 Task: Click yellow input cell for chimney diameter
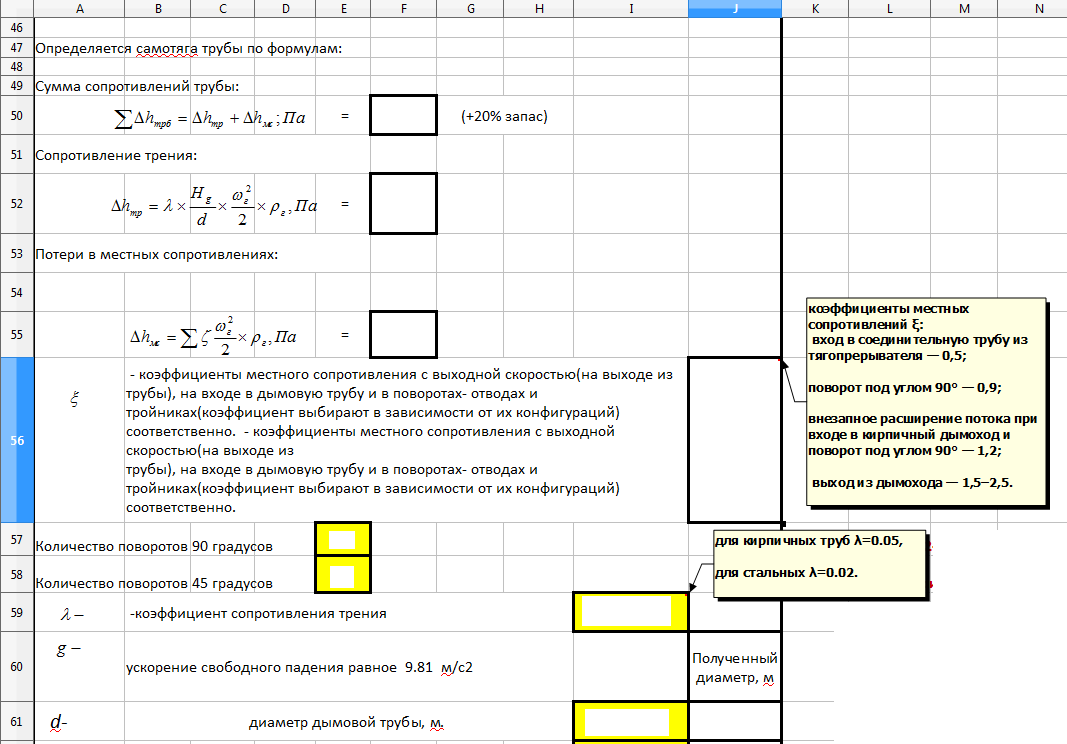point(630,721)
